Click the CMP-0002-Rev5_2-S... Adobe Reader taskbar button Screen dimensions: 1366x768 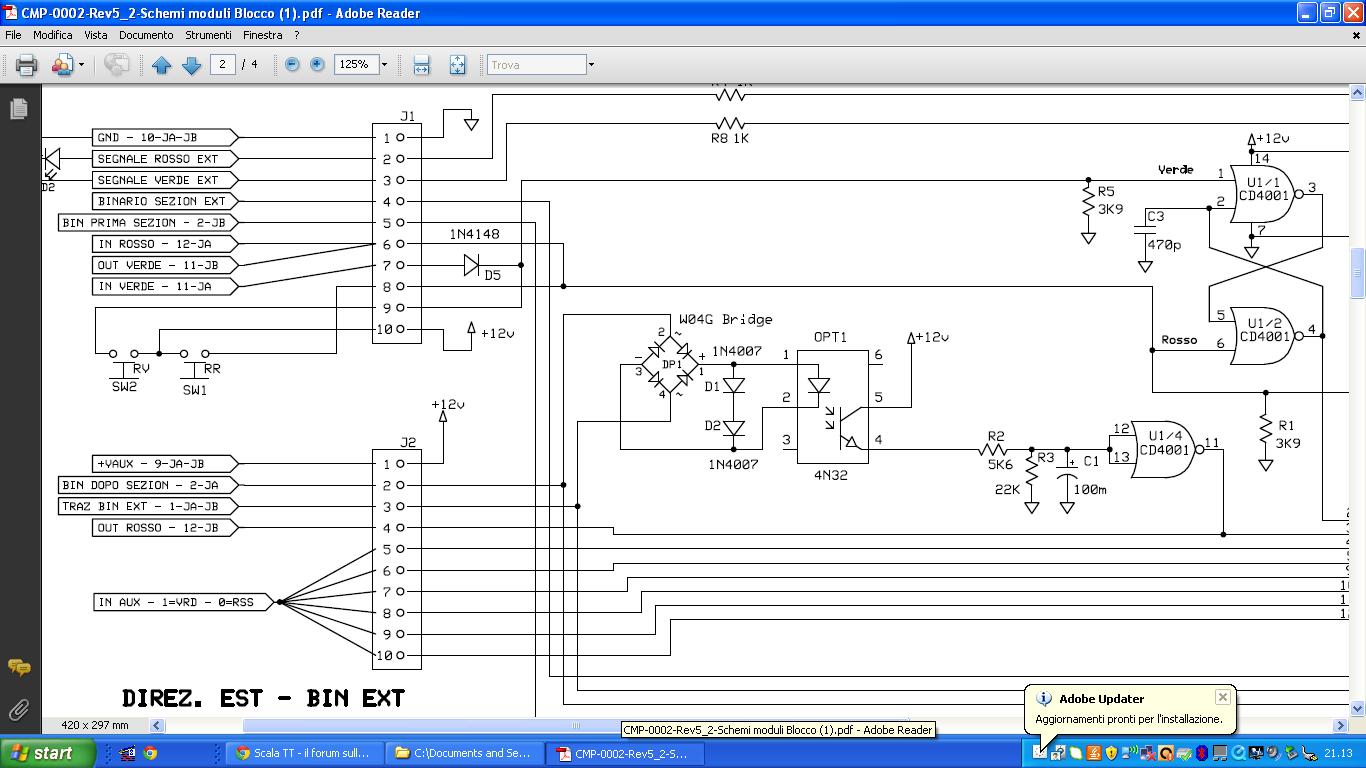624,754
